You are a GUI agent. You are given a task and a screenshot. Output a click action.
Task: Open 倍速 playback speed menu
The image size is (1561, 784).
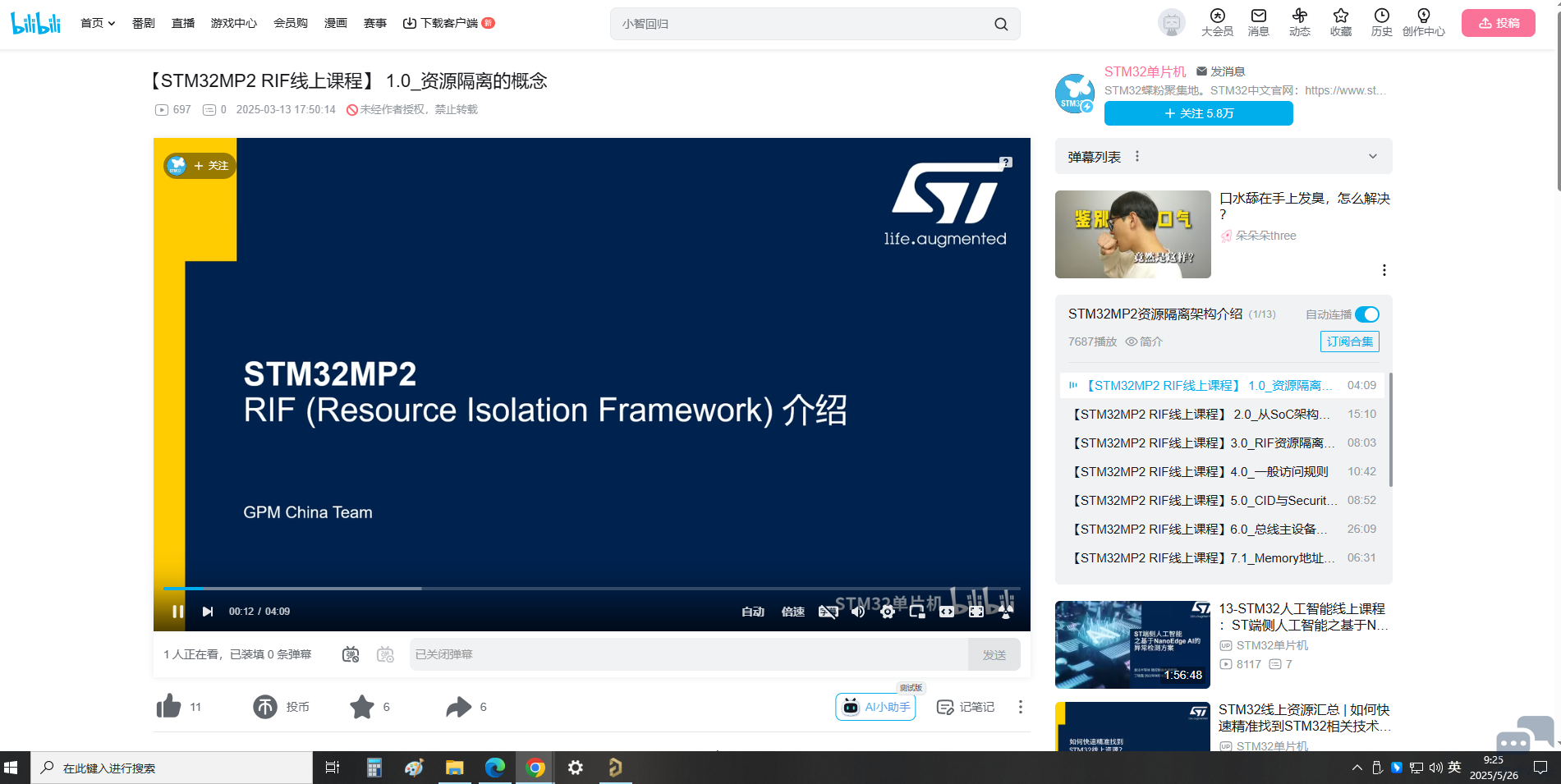pyautogui.click(x=793, y=612)
